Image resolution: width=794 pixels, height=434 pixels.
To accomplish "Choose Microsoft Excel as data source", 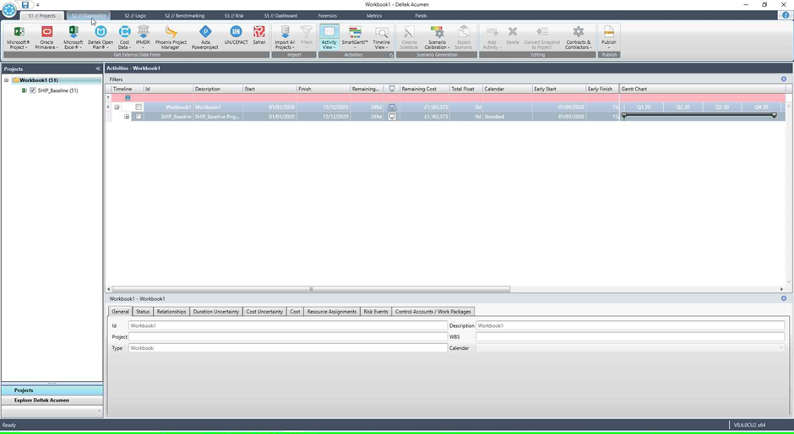I will coord(73,37).
